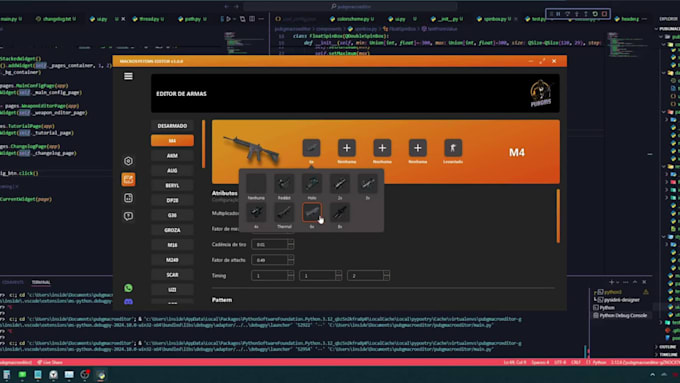Viewport: 680px width, 383px height.
Task: Select AKM in the weapon list
Action: pyautogui.click(x=172, y=155)
